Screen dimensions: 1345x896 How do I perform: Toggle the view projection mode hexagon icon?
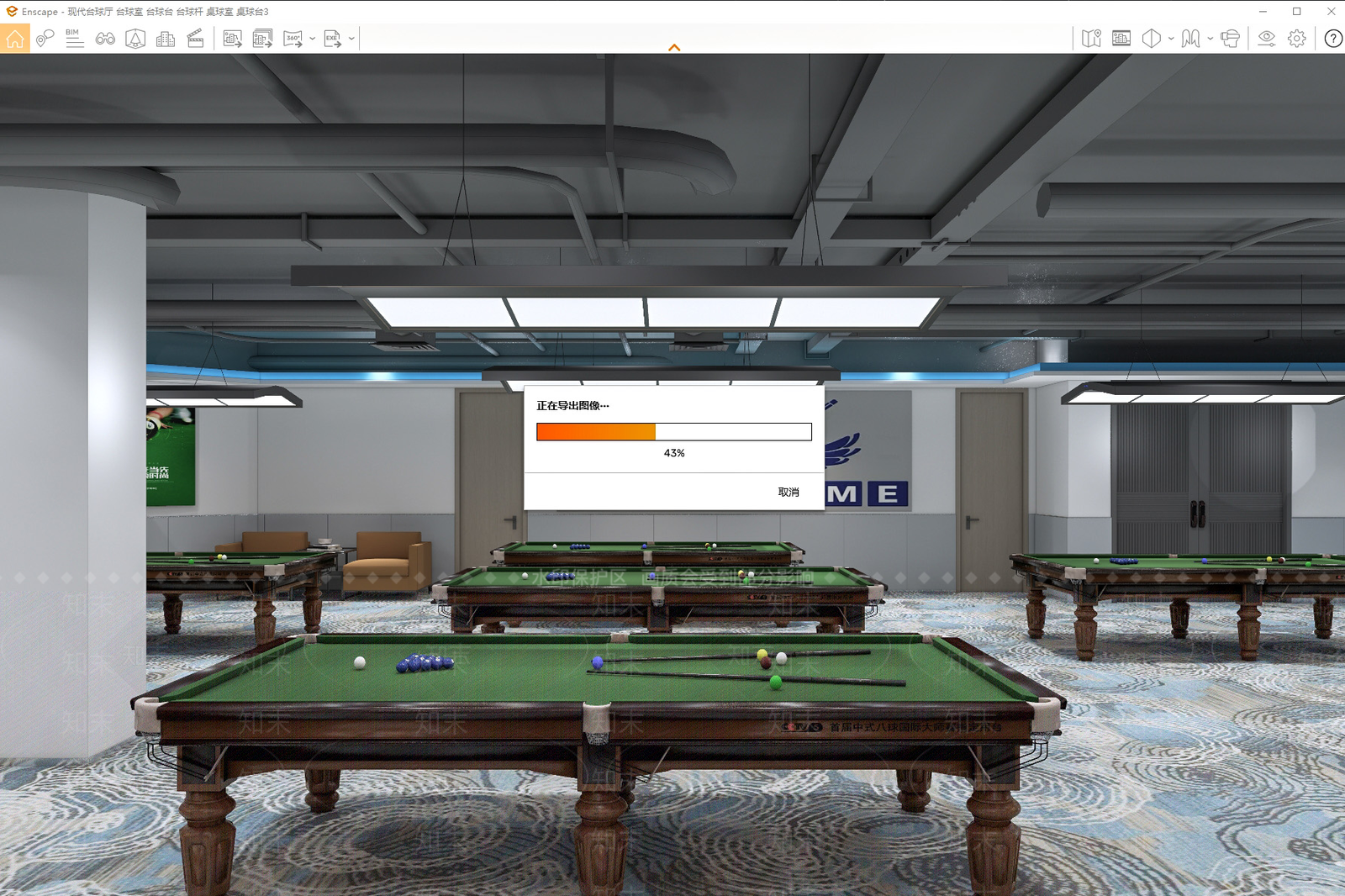[x=1152, y=39]
